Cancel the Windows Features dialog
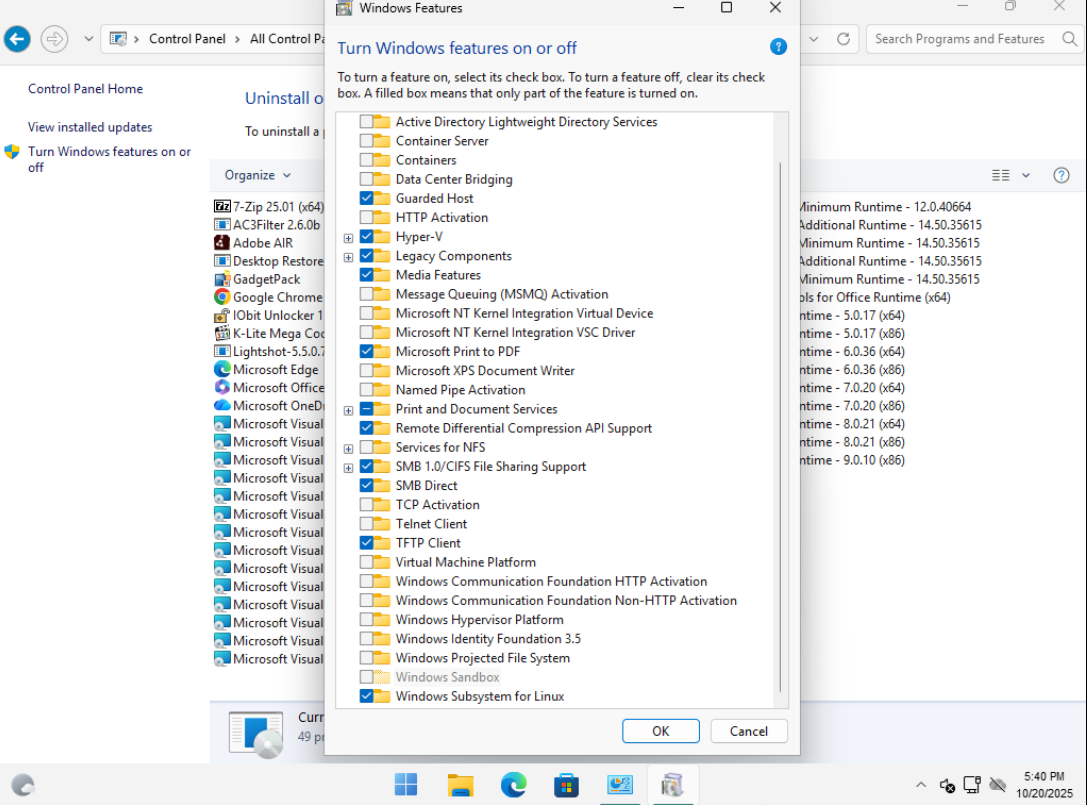 click(749, 731)
